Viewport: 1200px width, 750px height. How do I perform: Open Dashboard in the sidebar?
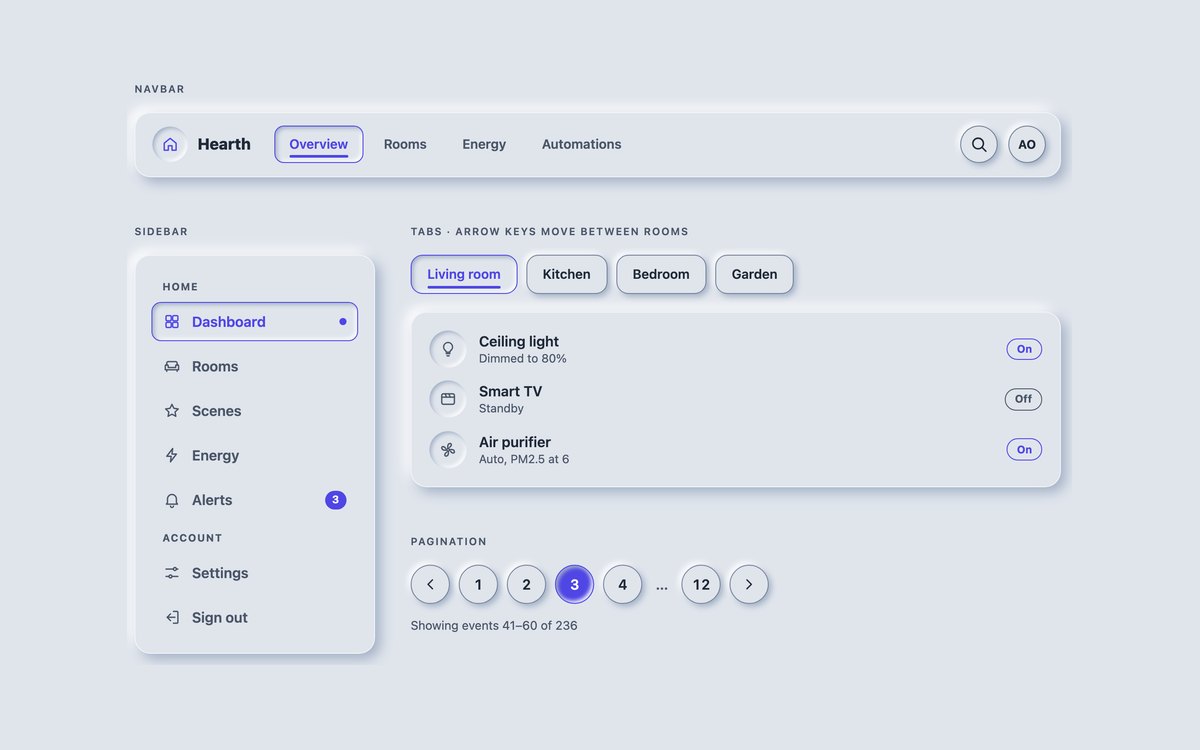coord(255,322)
